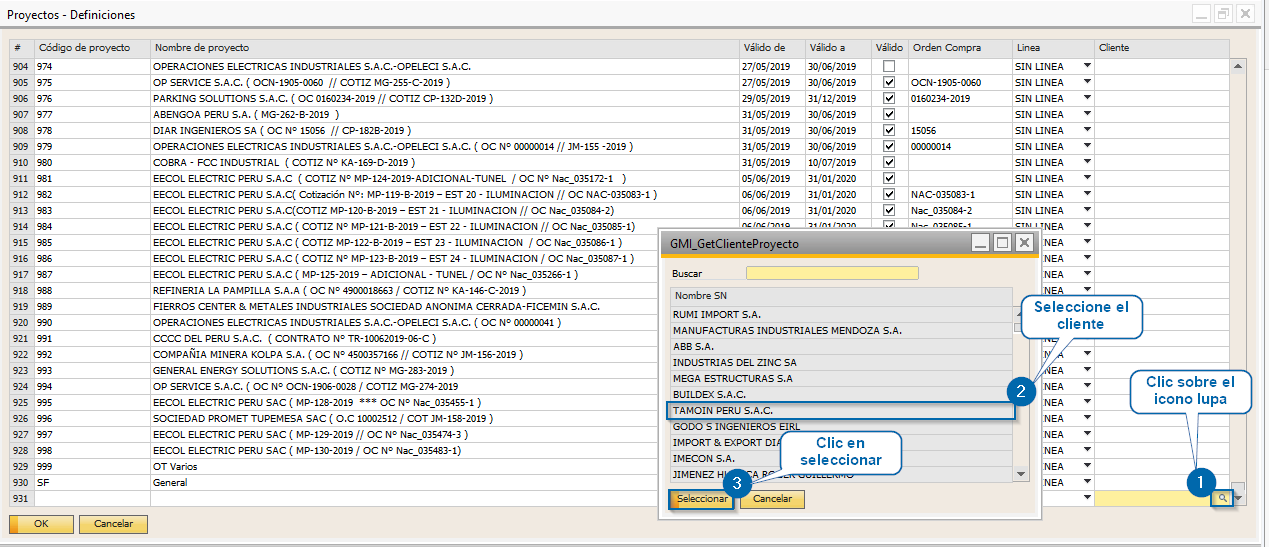Click Cancelar in the Proyectos window

[114, 524]
